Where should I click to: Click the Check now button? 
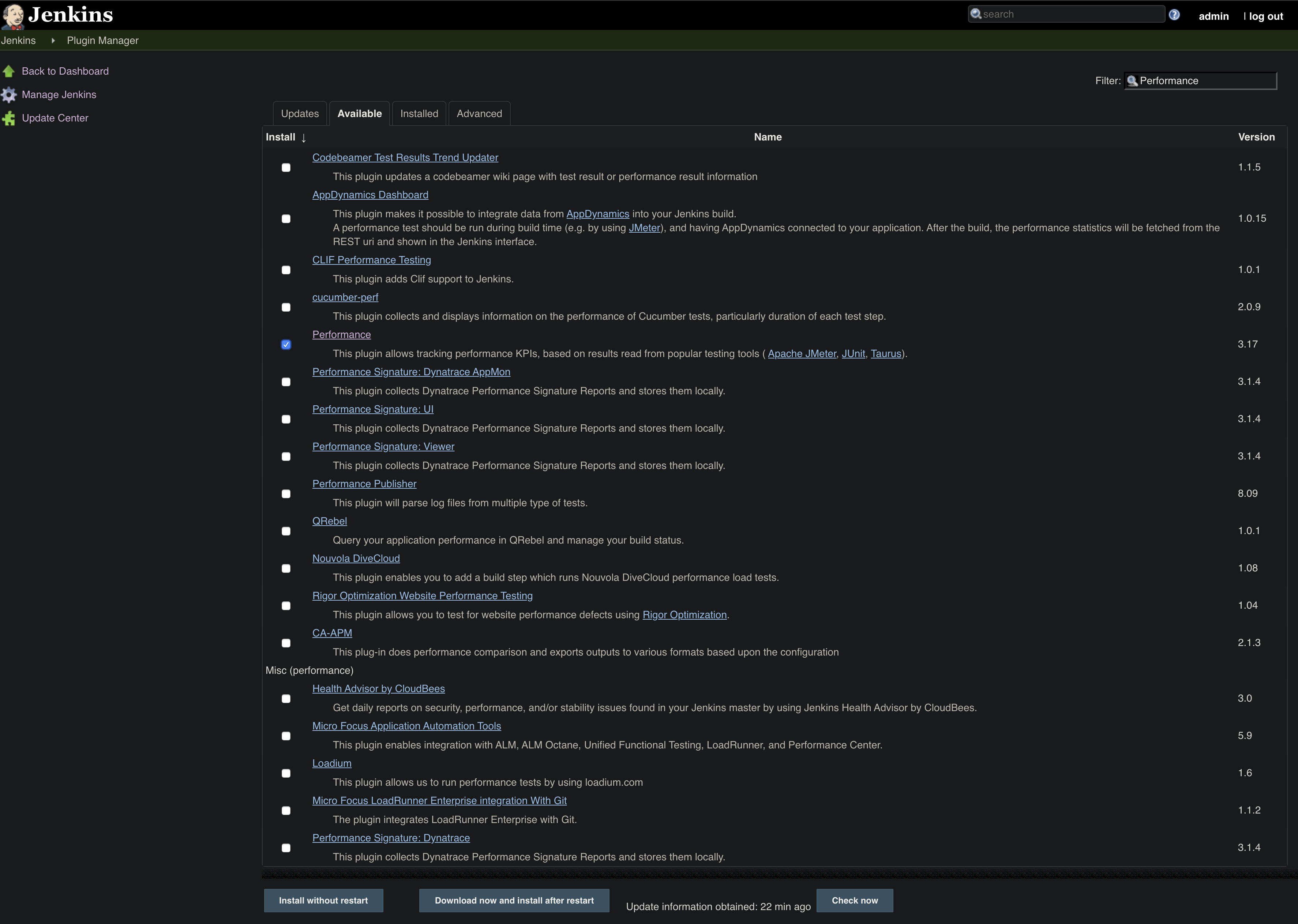(855, 901)
